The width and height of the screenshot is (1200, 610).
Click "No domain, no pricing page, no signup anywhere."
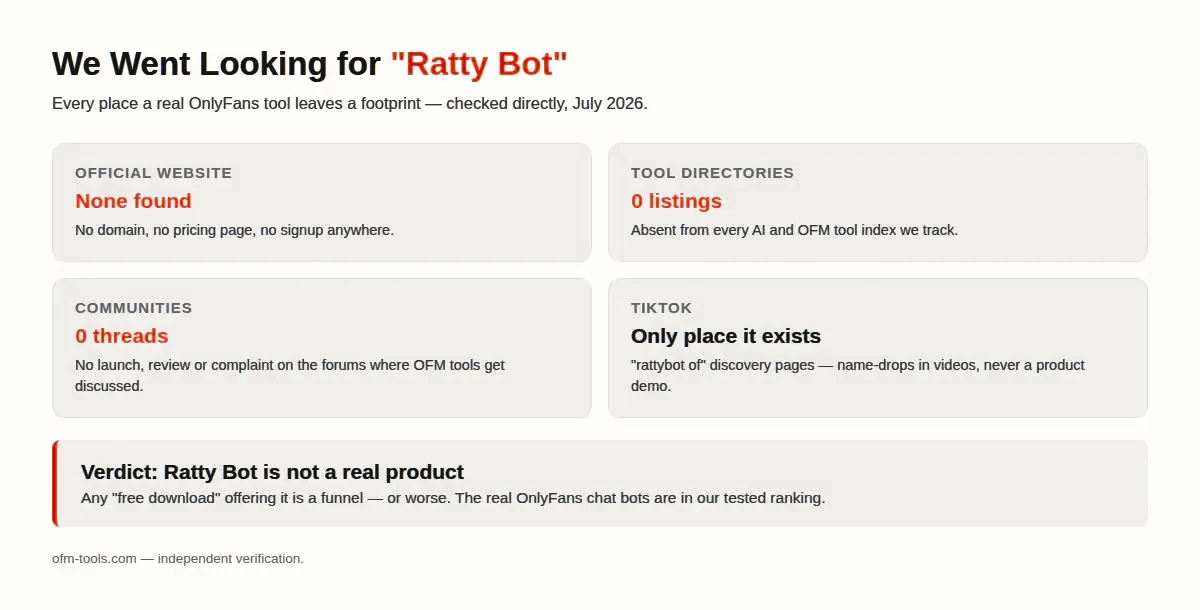[234, 230]
